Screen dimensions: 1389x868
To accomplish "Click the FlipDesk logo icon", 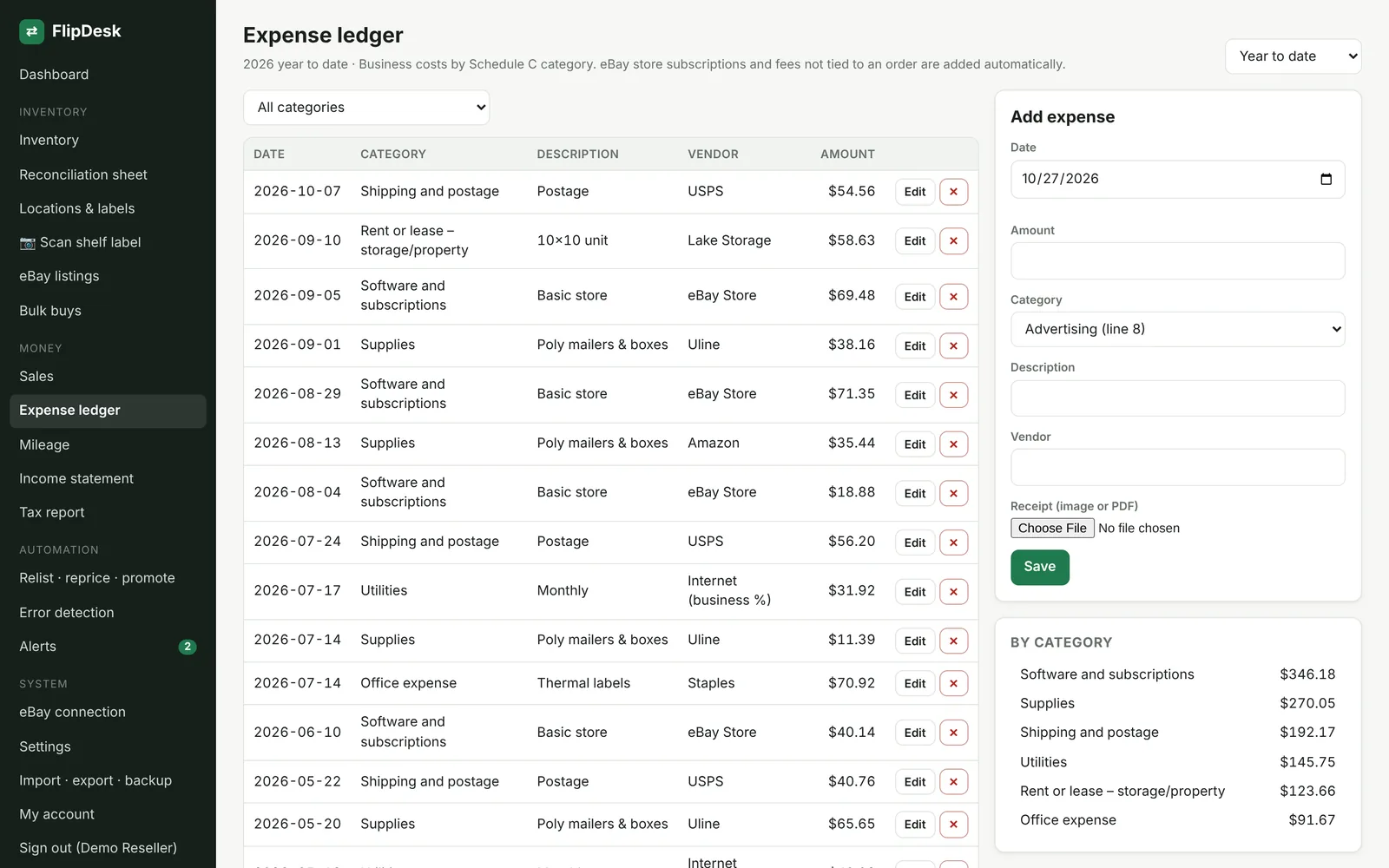I will [31, 31].
